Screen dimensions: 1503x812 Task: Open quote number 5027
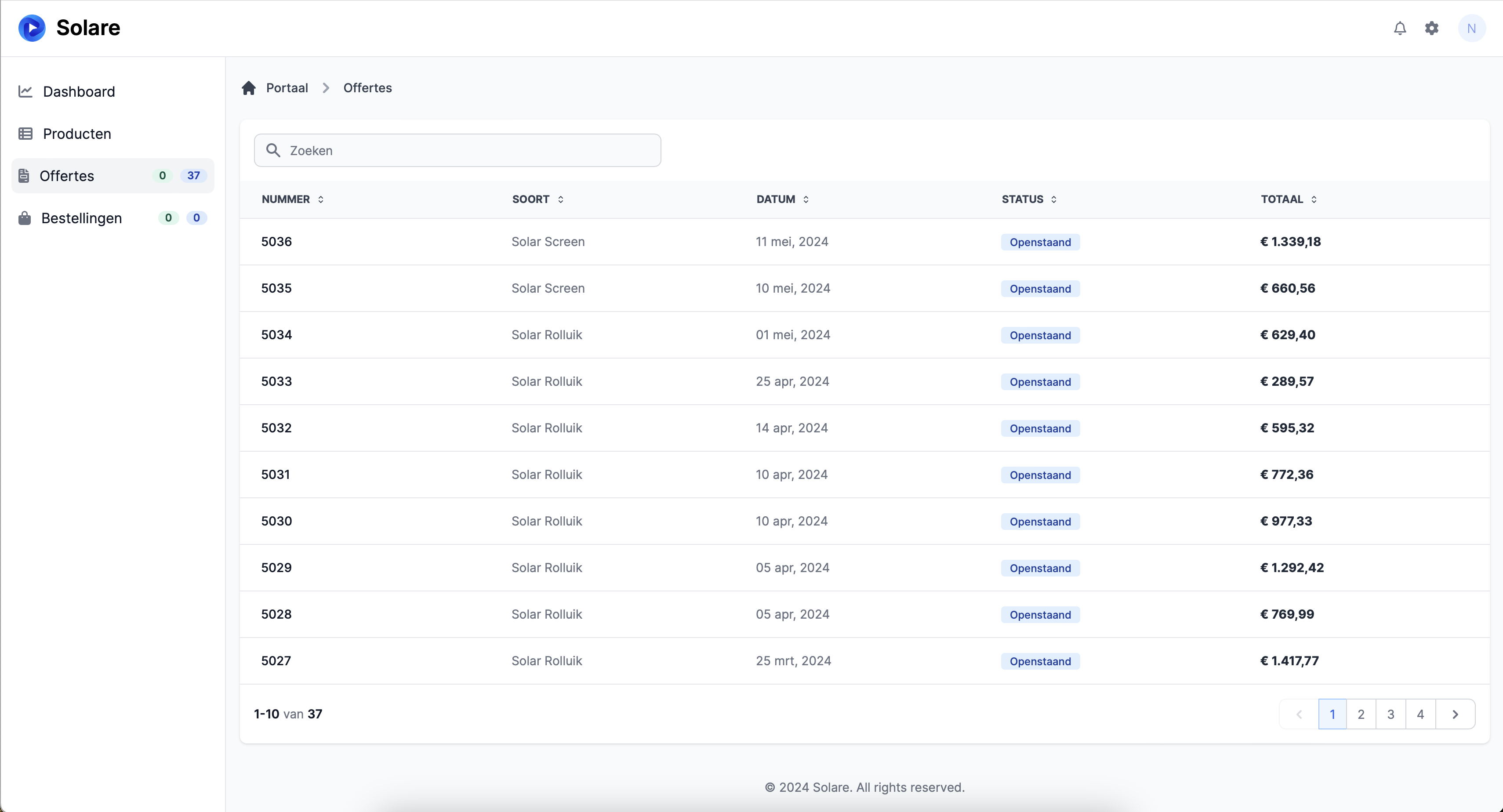tap(276, 661)
